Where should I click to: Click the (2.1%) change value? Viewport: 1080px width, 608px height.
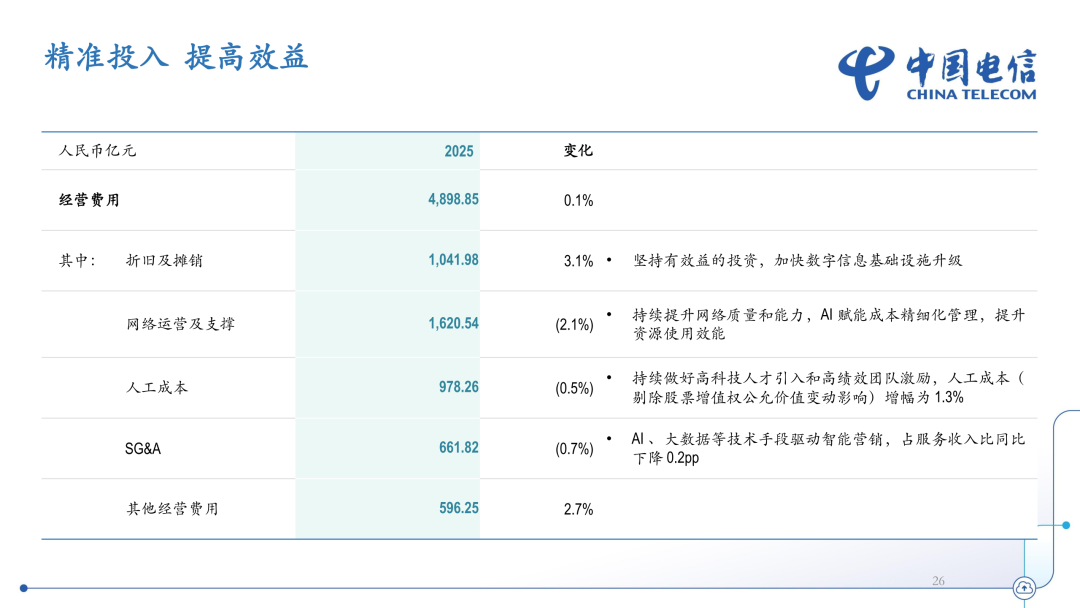(574, 325)
